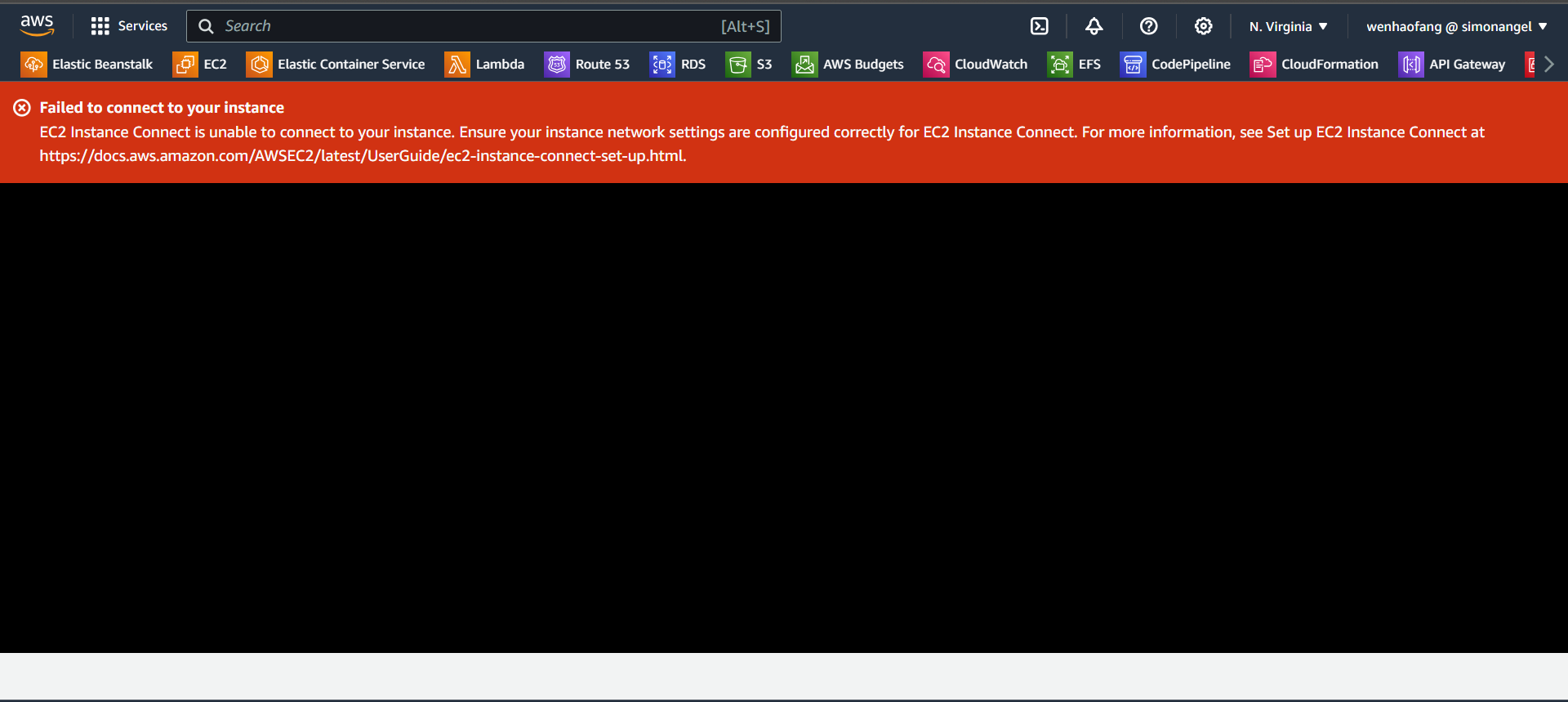
Task: Open the Services menu label
Action: pos(143,26)
